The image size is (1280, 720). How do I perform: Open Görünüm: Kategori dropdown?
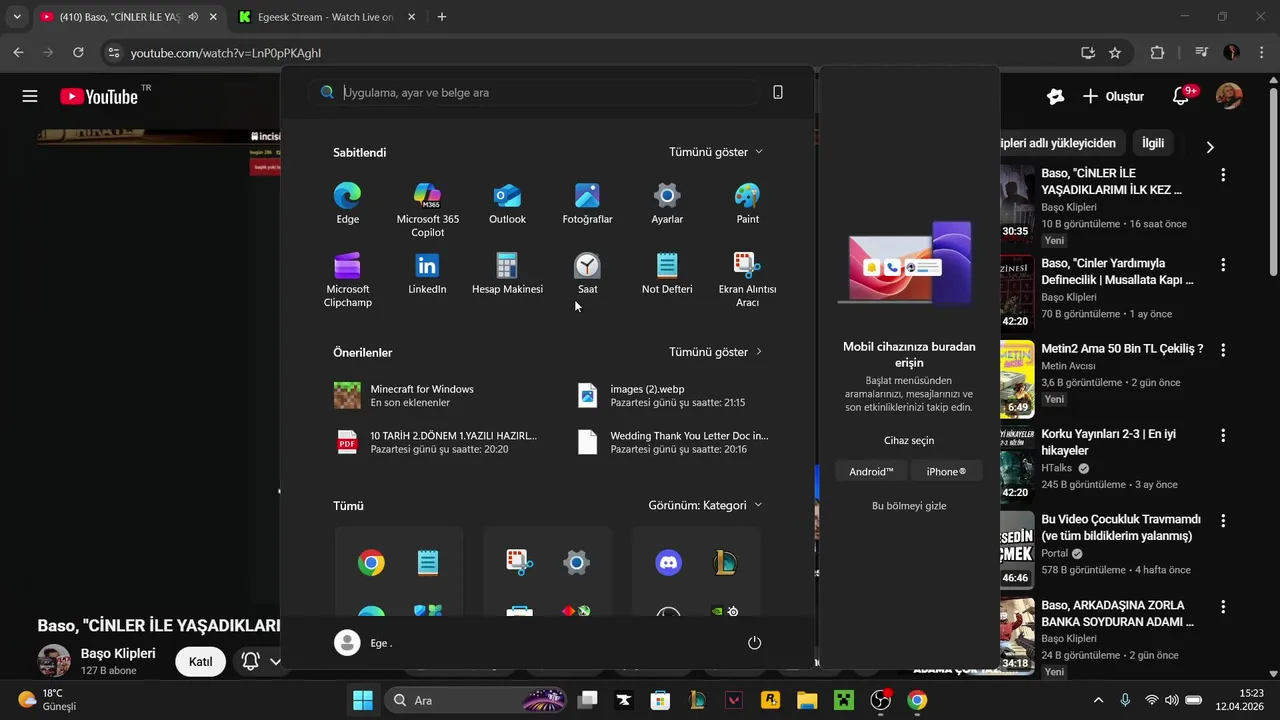[705, 505]
